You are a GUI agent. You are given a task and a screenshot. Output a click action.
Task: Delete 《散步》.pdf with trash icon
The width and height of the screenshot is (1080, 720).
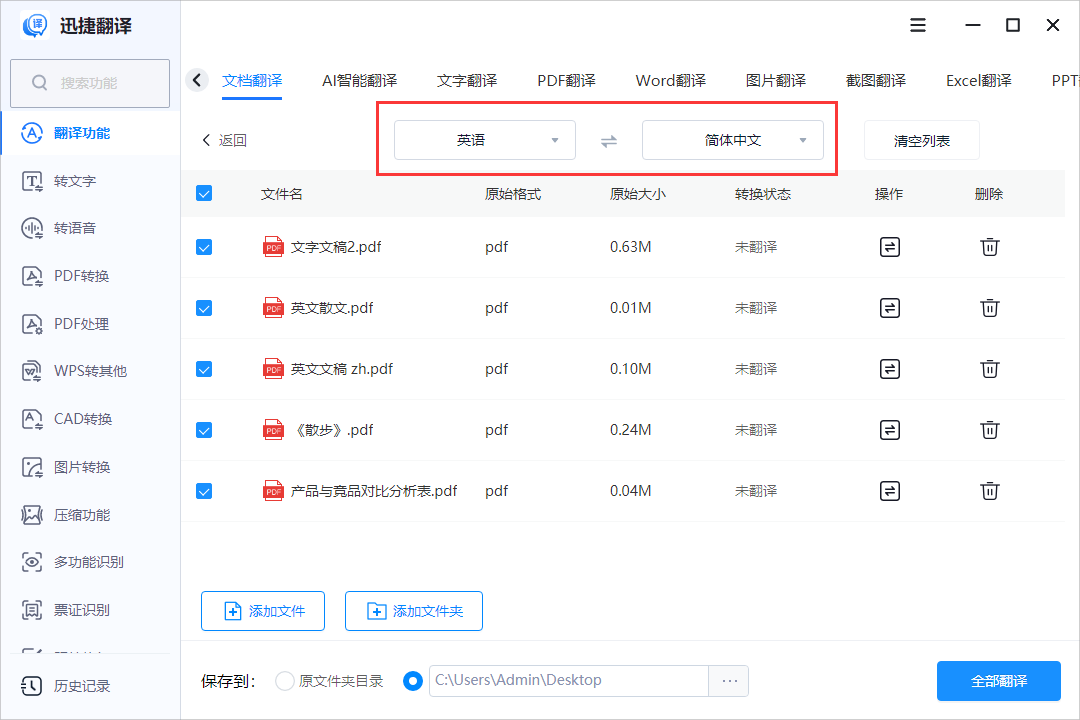click(990, 430)
